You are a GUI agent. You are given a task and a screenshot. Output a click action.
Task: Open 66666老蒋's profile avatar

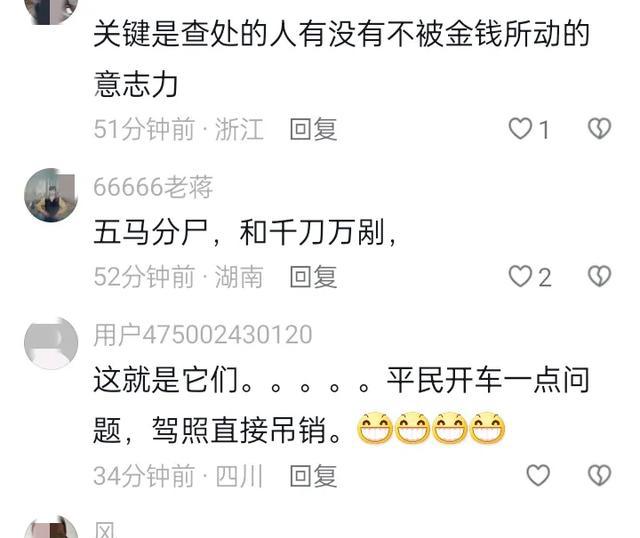(x=51, y=195)
